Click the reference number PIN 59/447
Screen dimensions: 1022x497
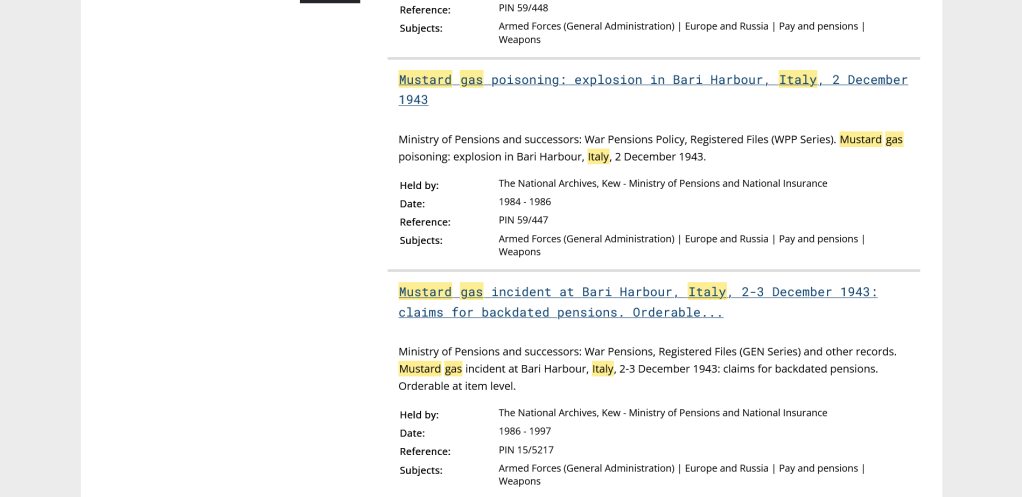523,220
